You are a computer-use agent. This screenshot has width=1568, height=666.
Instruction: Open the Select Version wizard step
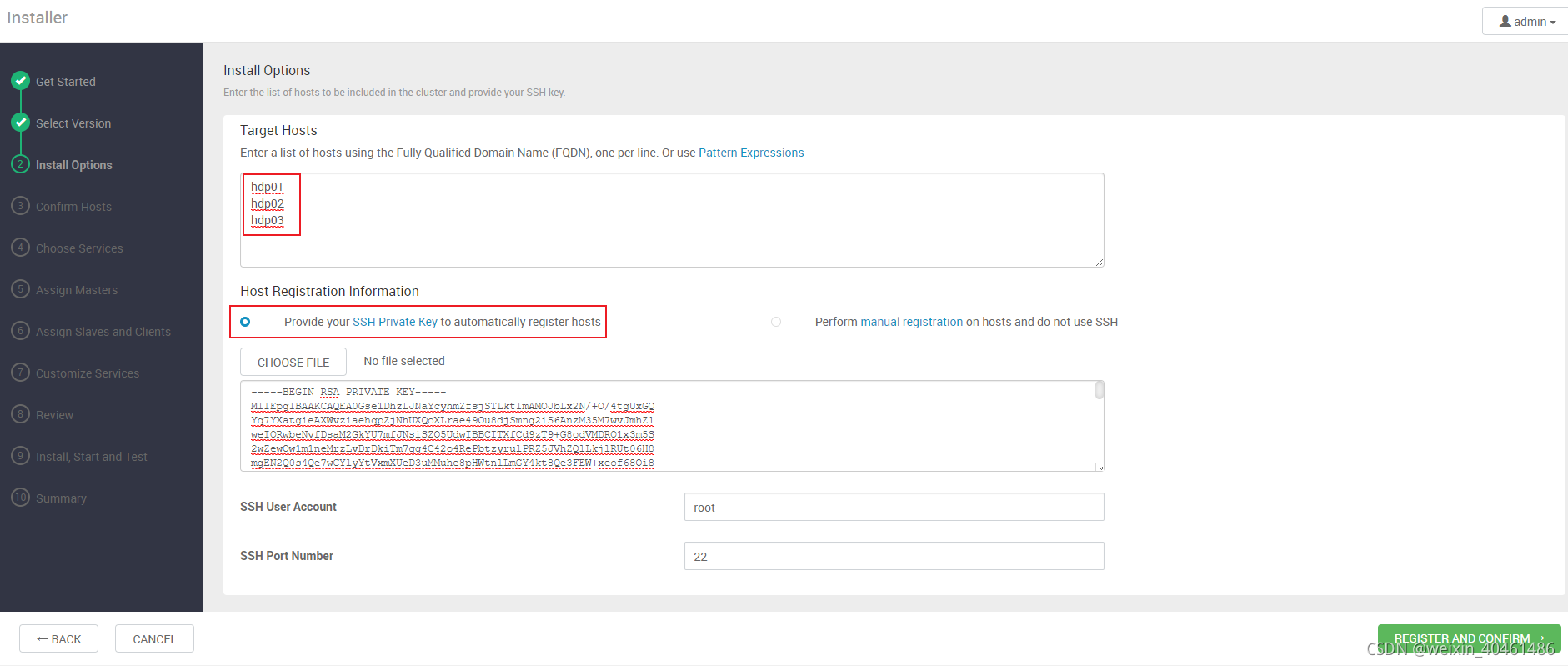pyautogui.click(x=73, y=123)
